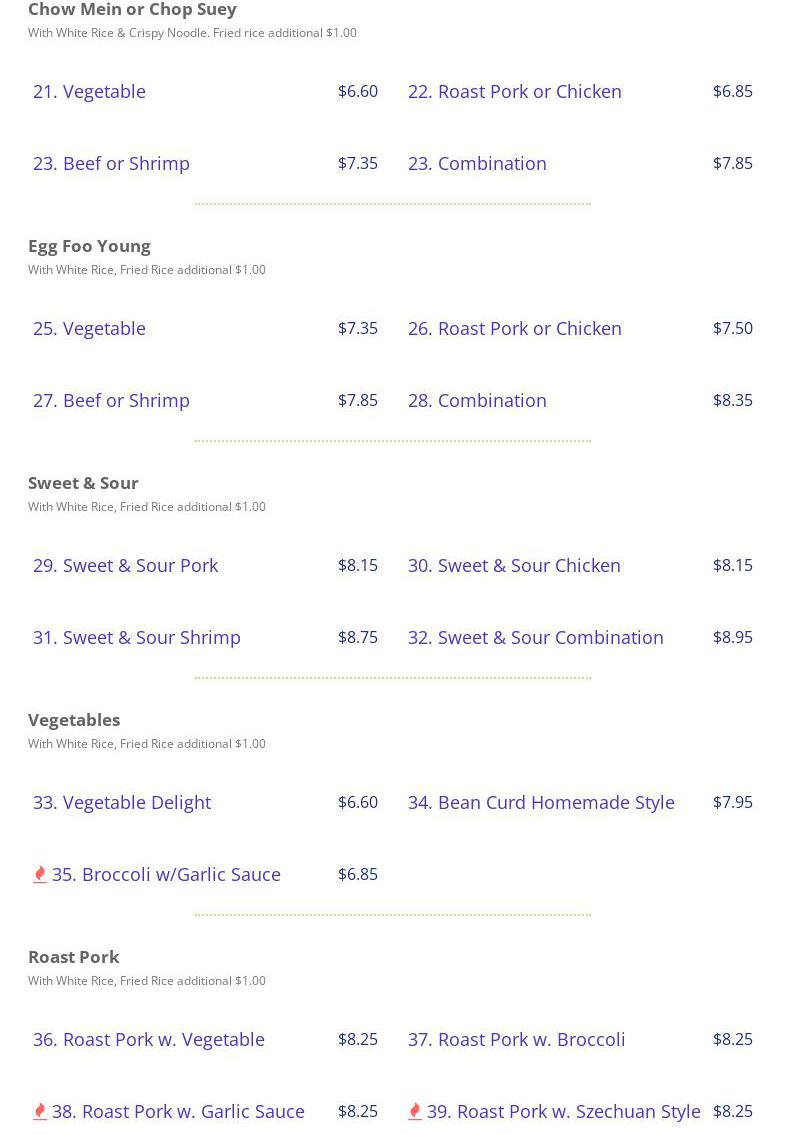Click the $8.95 price for Sweet & Sour Combination
The image size is (785, 1134).
coord(732,637)
